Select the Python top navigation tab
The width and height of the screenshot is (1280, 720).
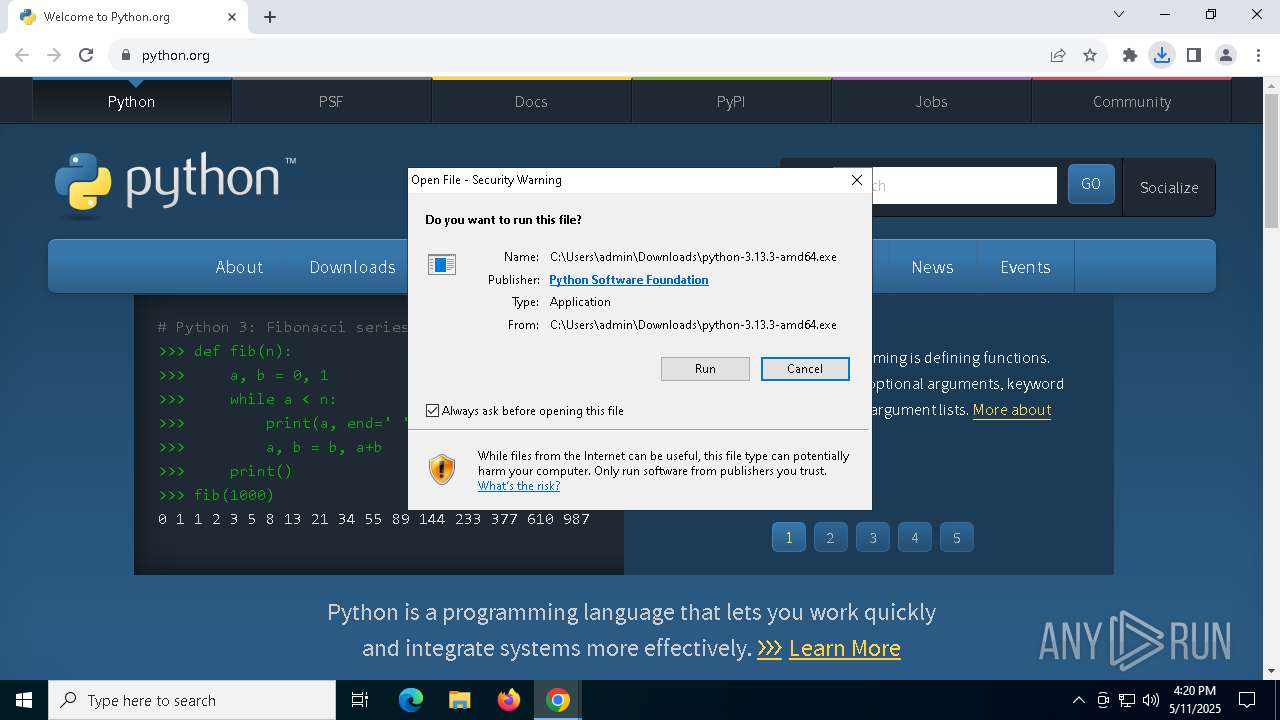pyautogui.click(x=131, y=101)
